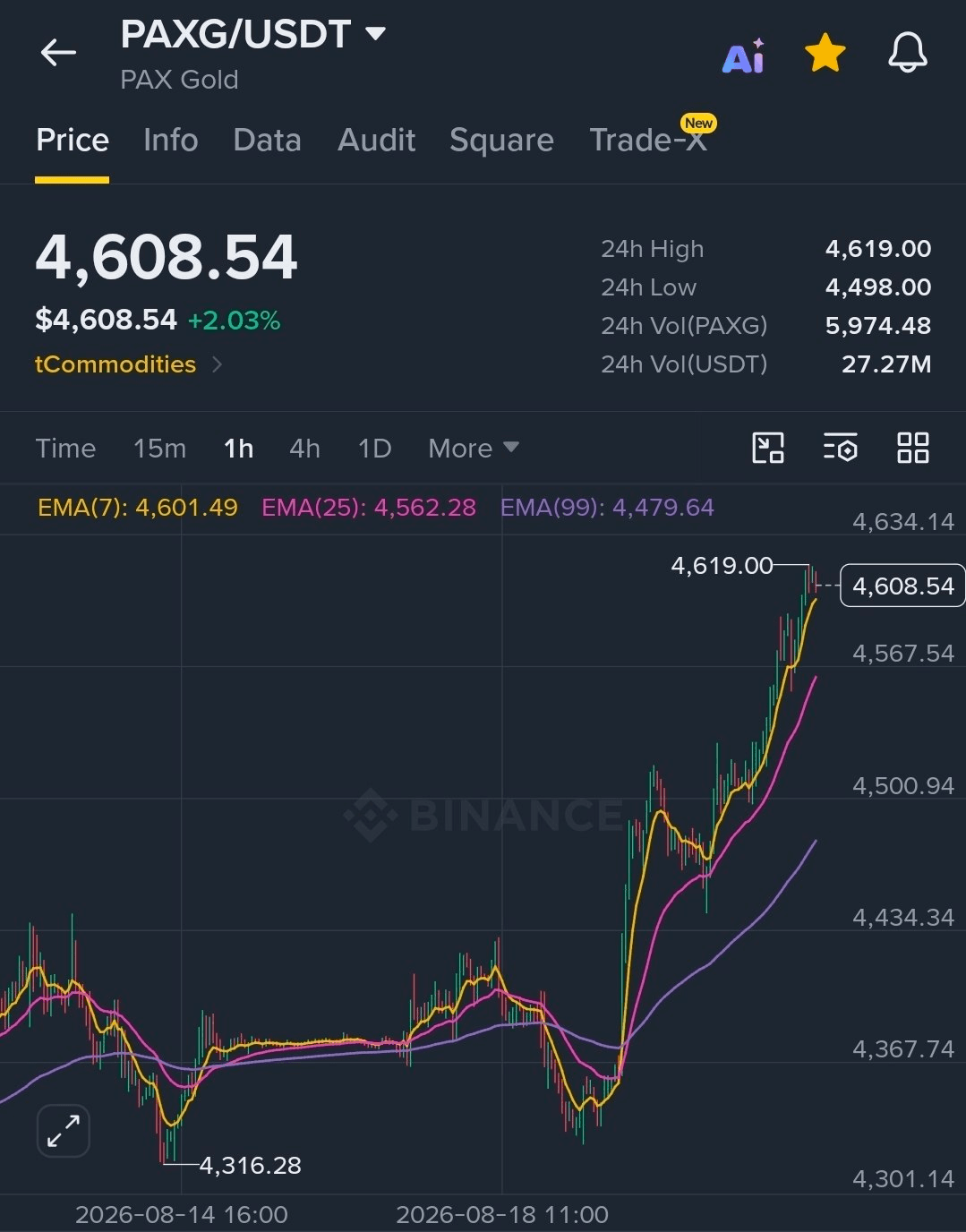
Task: Open chart indicator settings icon
Action: click(841, 448)
